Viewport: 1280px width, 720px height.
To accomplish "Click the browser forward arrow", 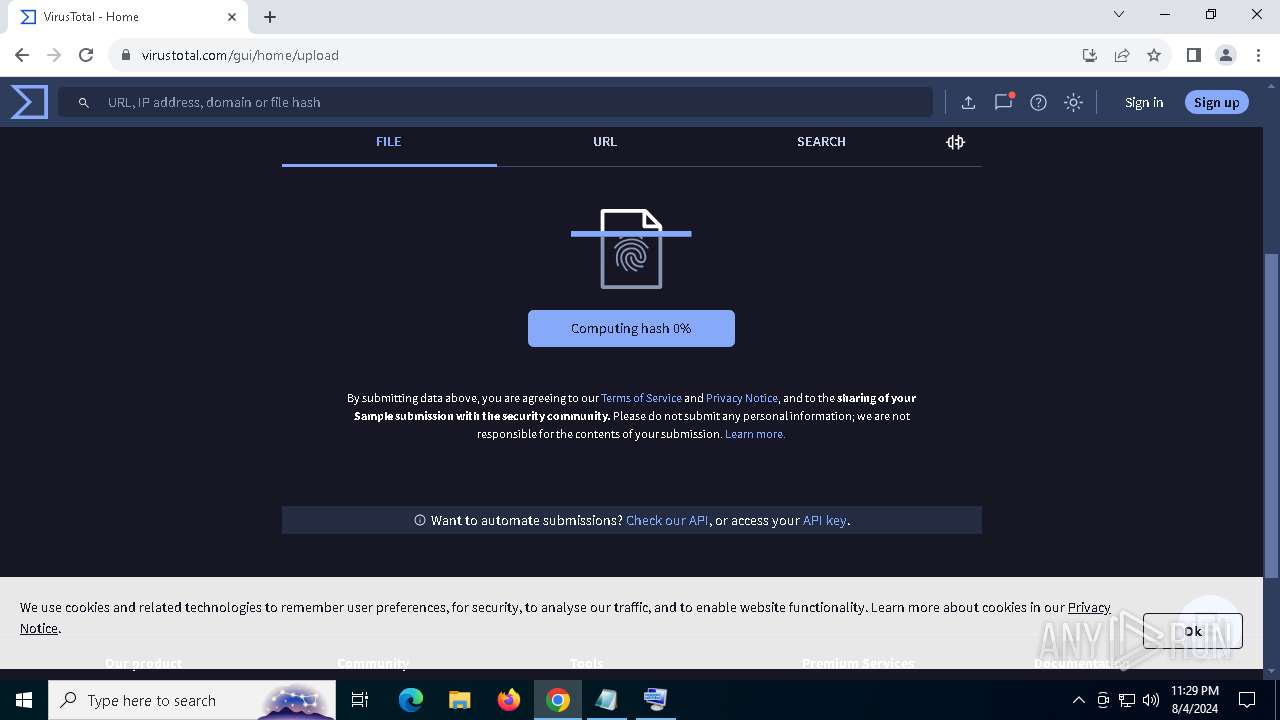I will click(54, 55).
